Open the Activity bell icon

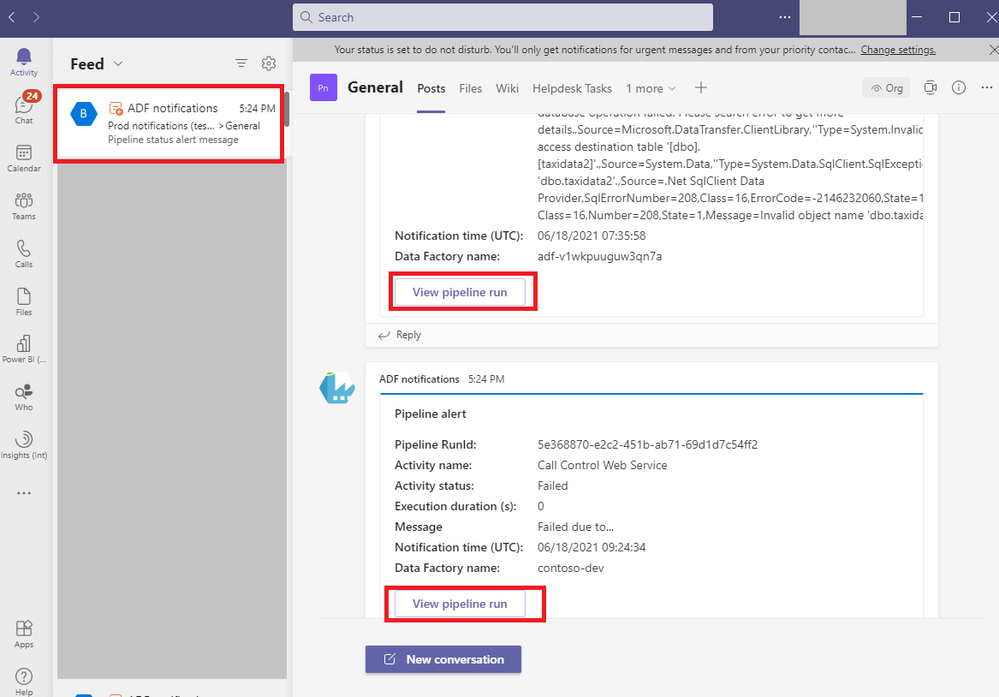pyautogui.click(x=24, y=62)
